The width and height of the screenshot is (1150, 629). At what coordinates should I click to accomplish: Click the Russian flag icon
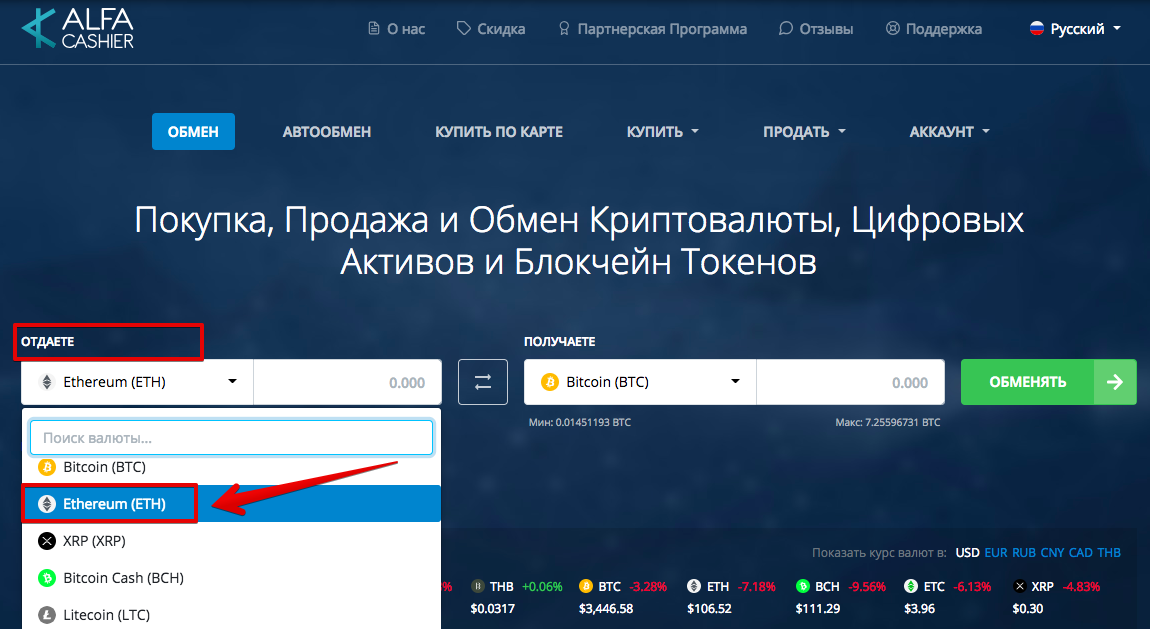pyautogui.click(x=1037, y=29)
